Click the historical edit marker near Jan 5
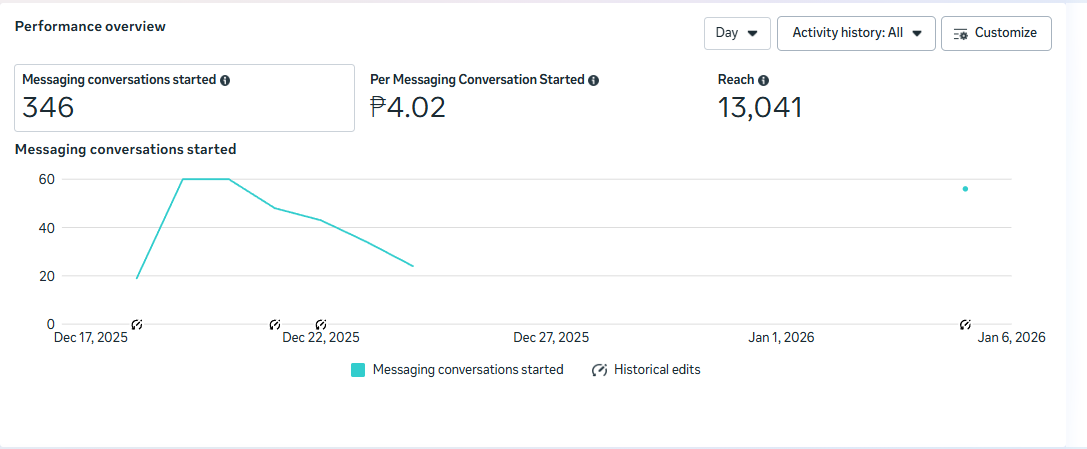Image resolution: width=1087 pixels, height=449 pixels. (x=965, y=324)
